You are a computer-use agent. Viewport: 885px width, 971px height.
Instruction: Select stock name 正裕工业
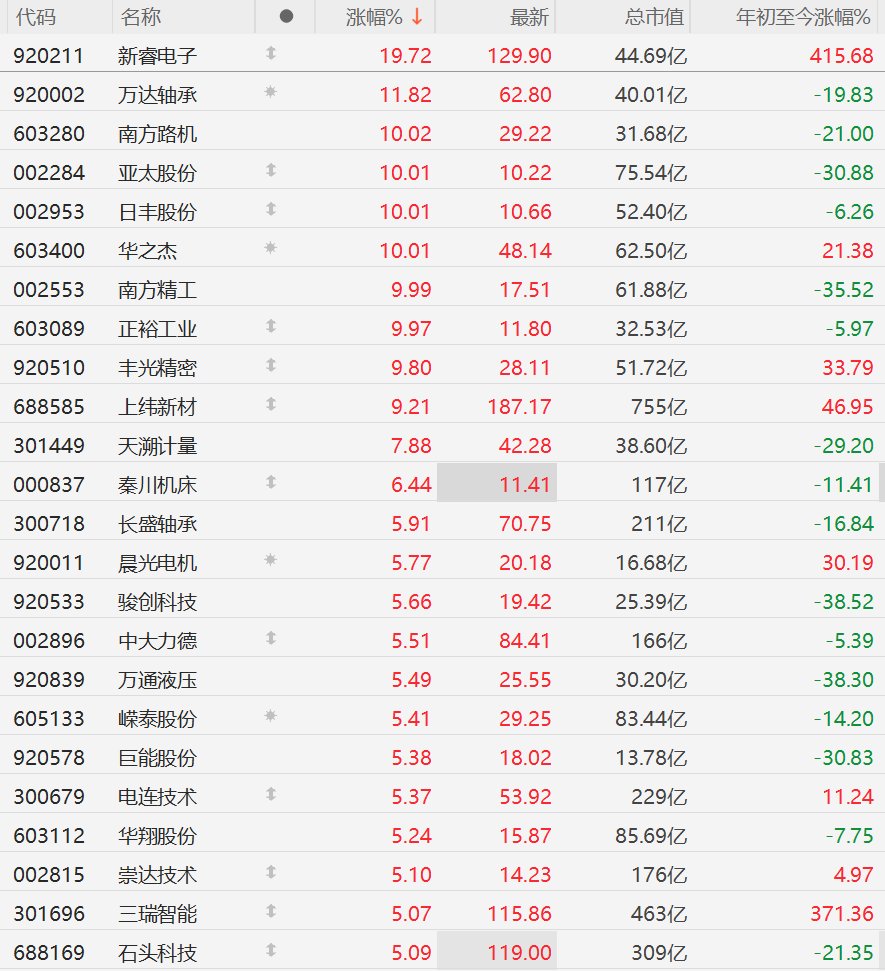click(157, 329)
